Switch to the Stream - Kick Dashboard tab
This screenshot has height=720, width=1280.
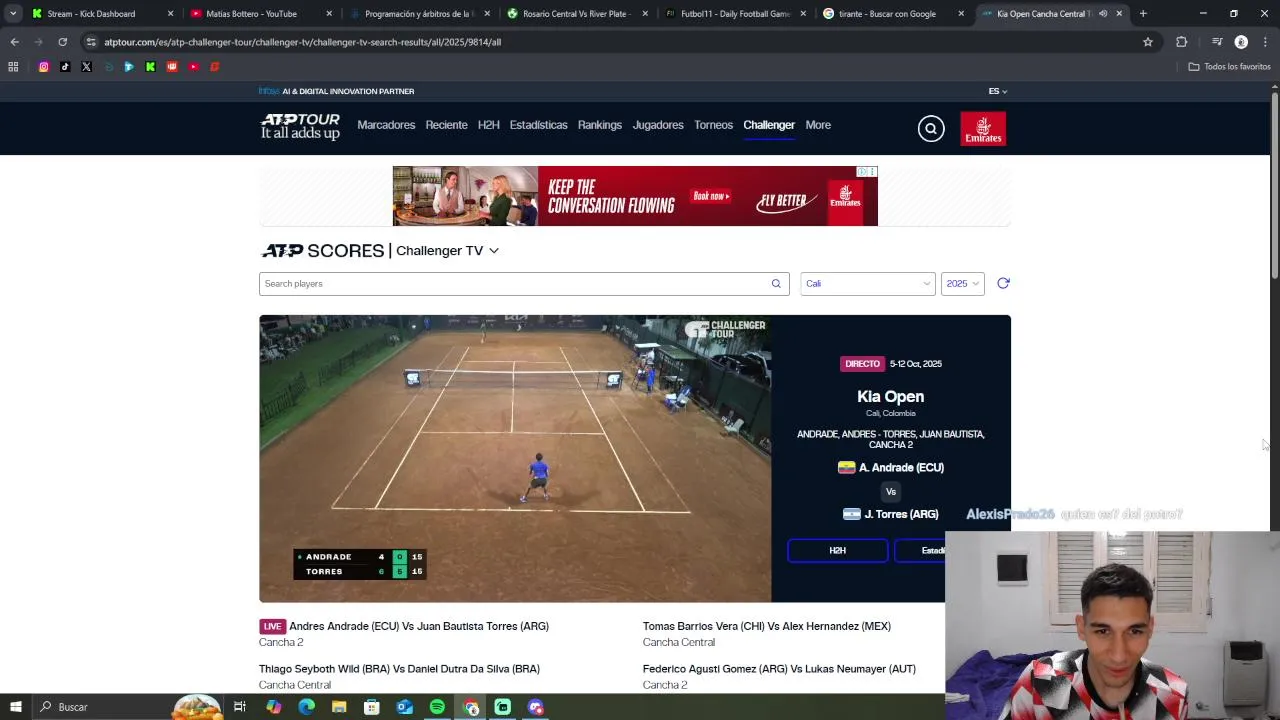102,14
